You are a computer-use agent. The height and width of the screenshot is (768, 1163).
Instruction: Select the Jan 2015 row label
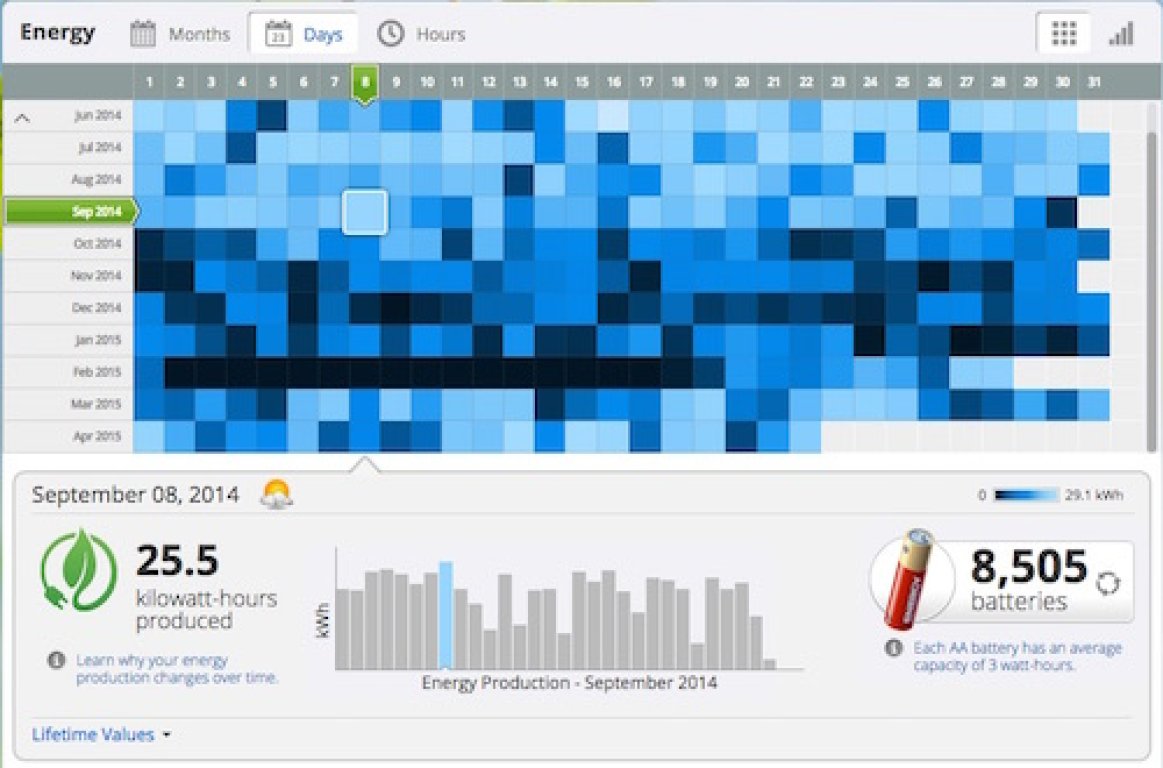(98, 340)
